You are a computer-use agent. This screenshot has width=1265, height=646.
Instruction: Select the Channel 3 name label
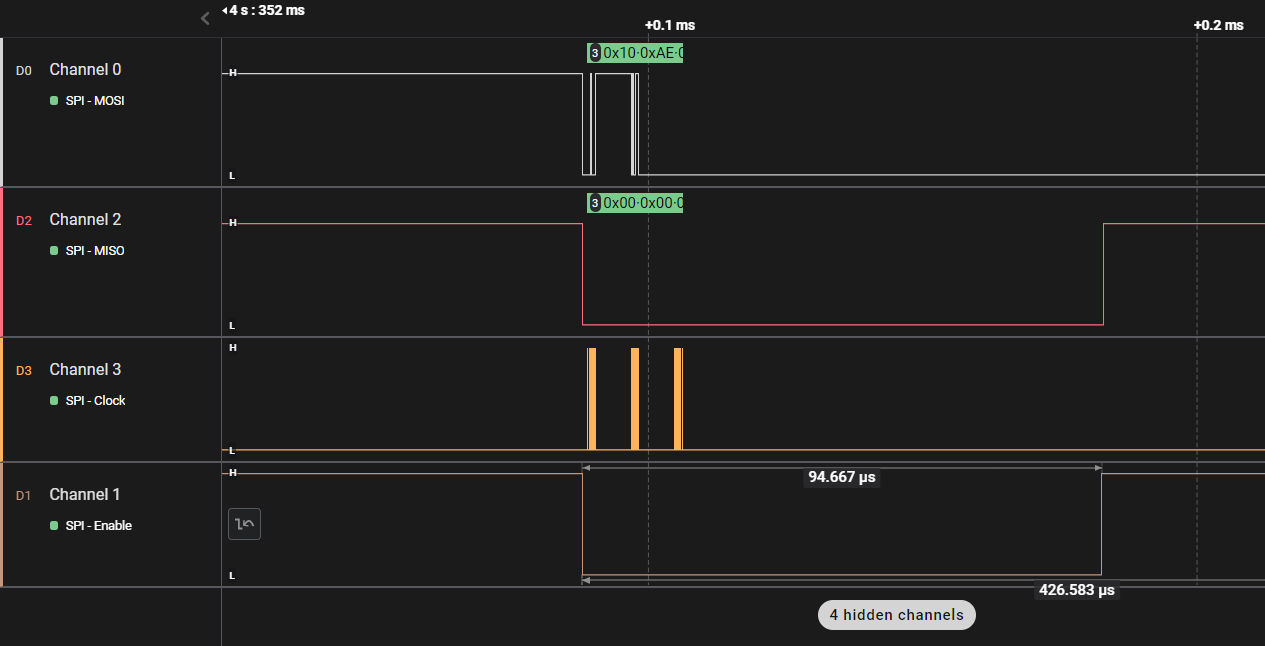click(85, 370)
